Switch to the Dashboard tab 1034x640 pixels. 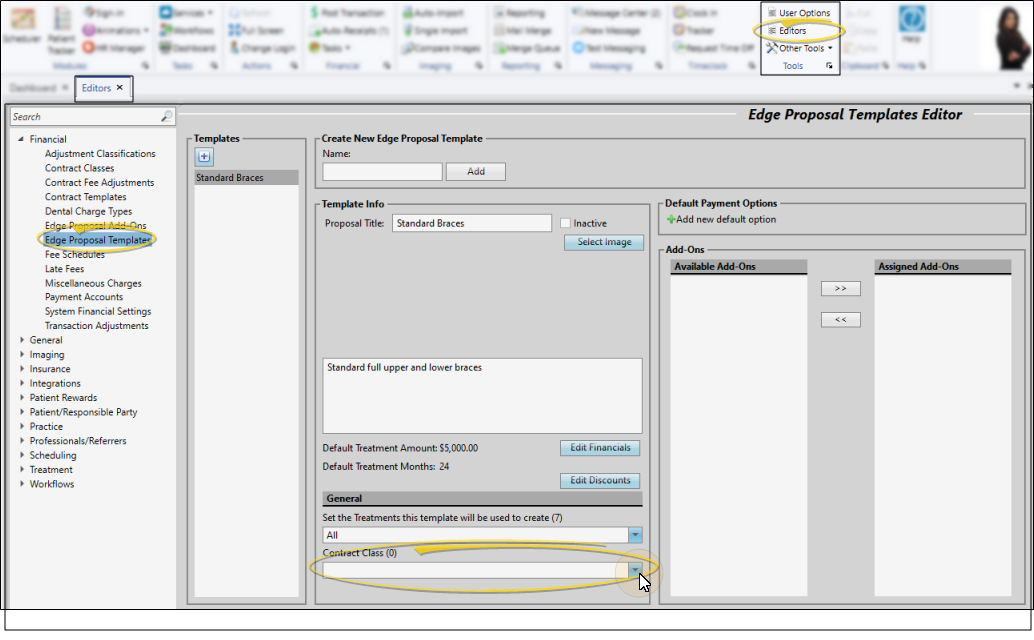(33, 88)
